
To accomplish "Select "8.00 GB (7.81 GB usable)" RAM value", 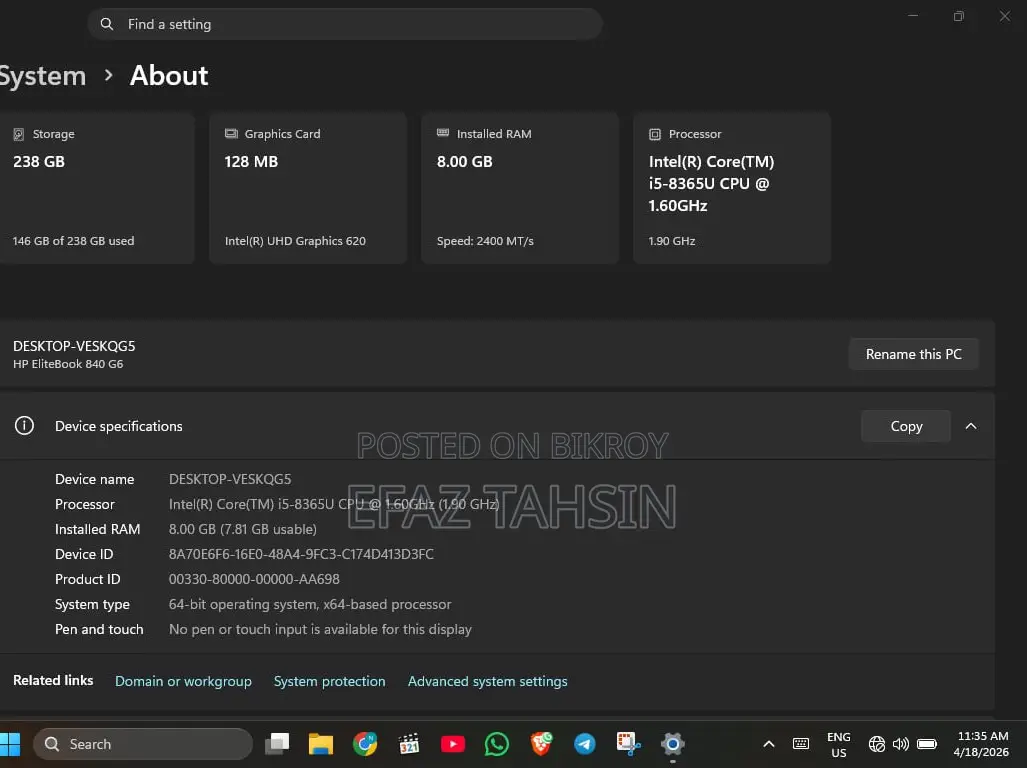I will click(243, 529).
